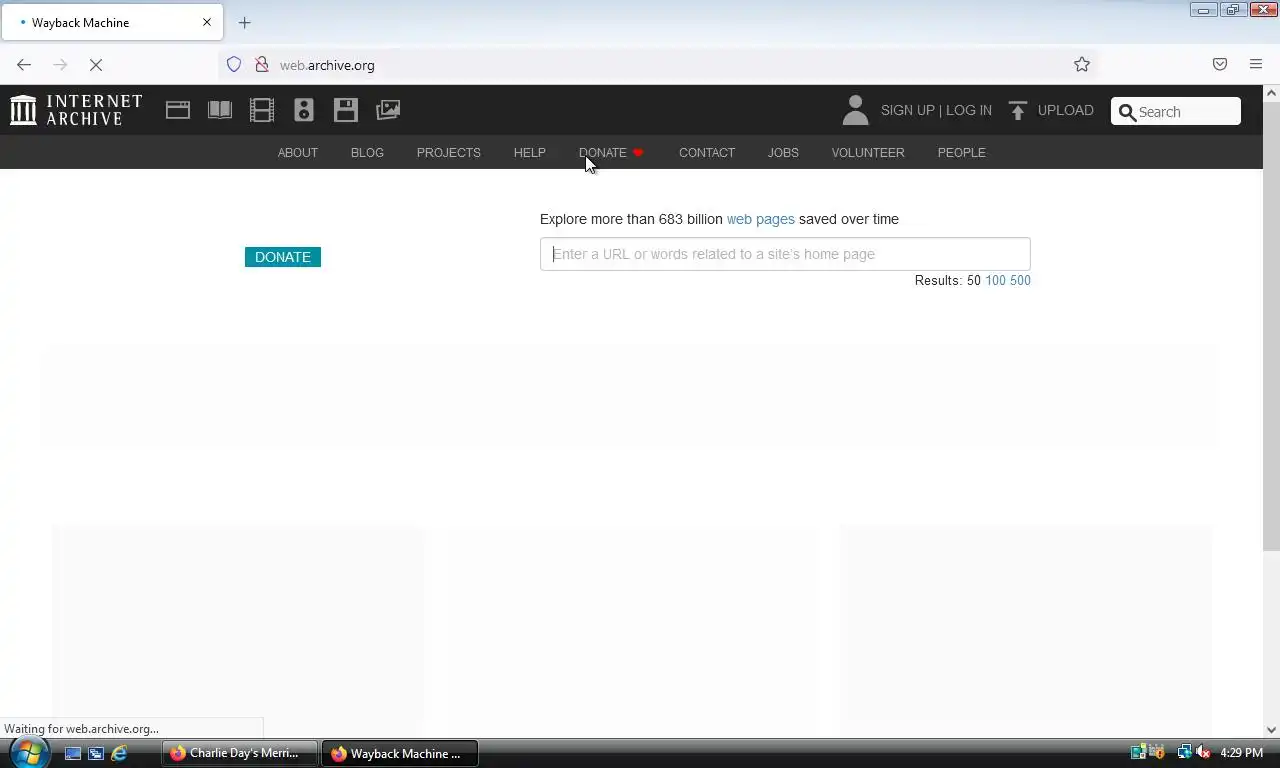Open the HELP menu item
This screenshot has height=768, width=1280.
point(530,152)
